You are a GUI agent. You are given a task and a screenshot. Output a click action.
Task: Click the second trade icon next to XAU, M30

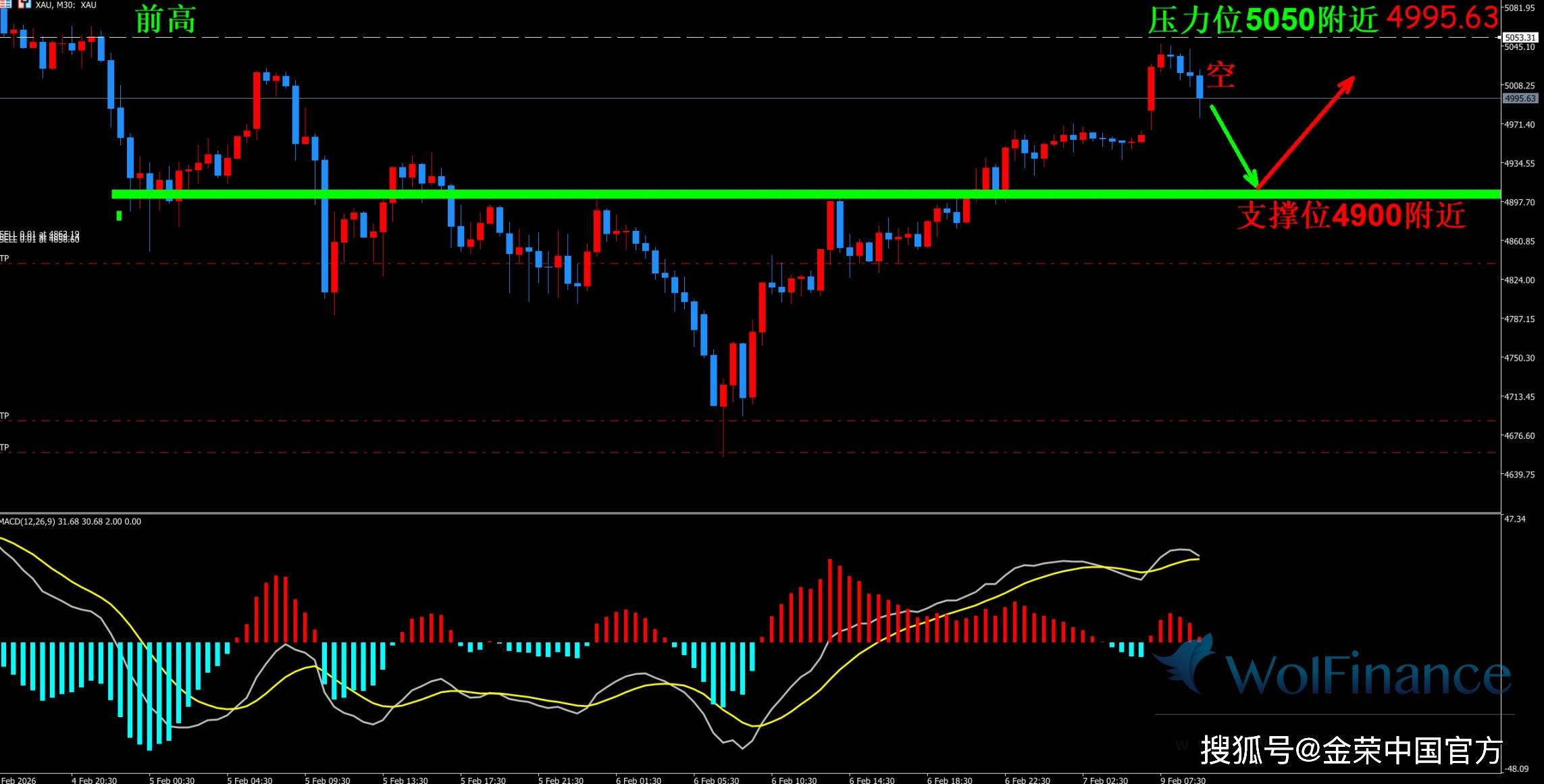26,5
